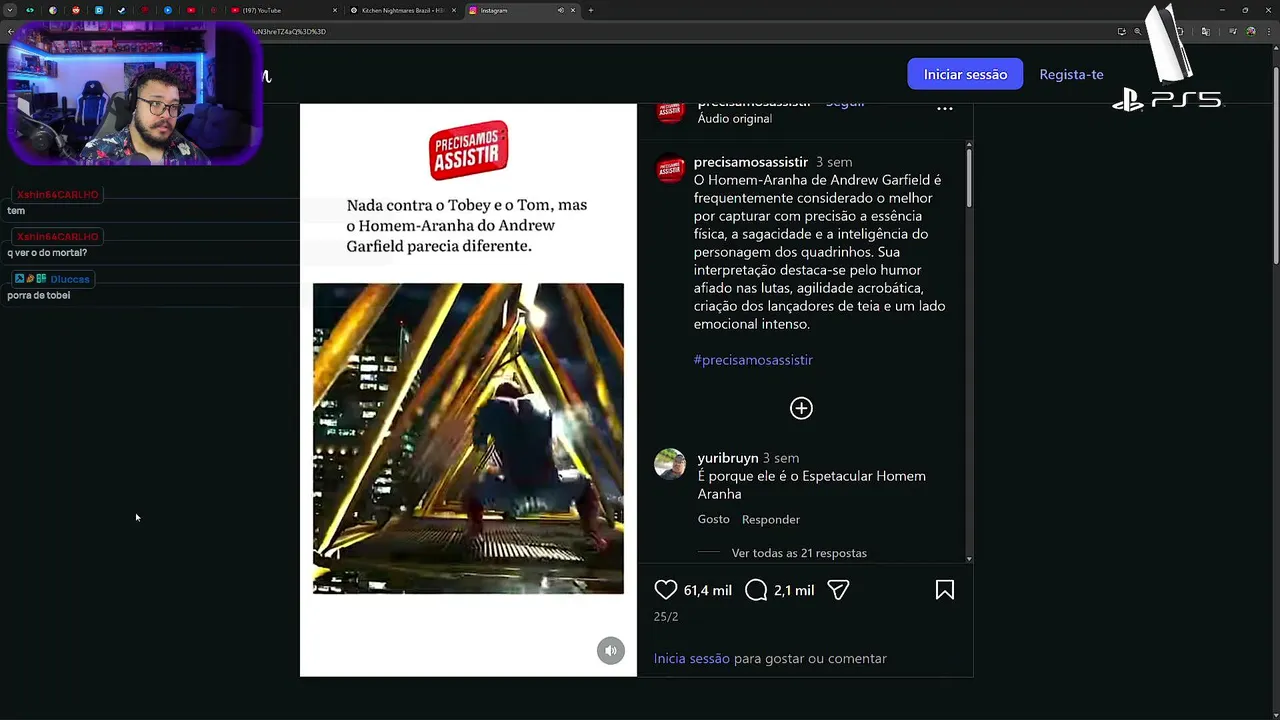Open the browser profile avatar
This screenshot has height=720, width=1280.
(1251, 31)
